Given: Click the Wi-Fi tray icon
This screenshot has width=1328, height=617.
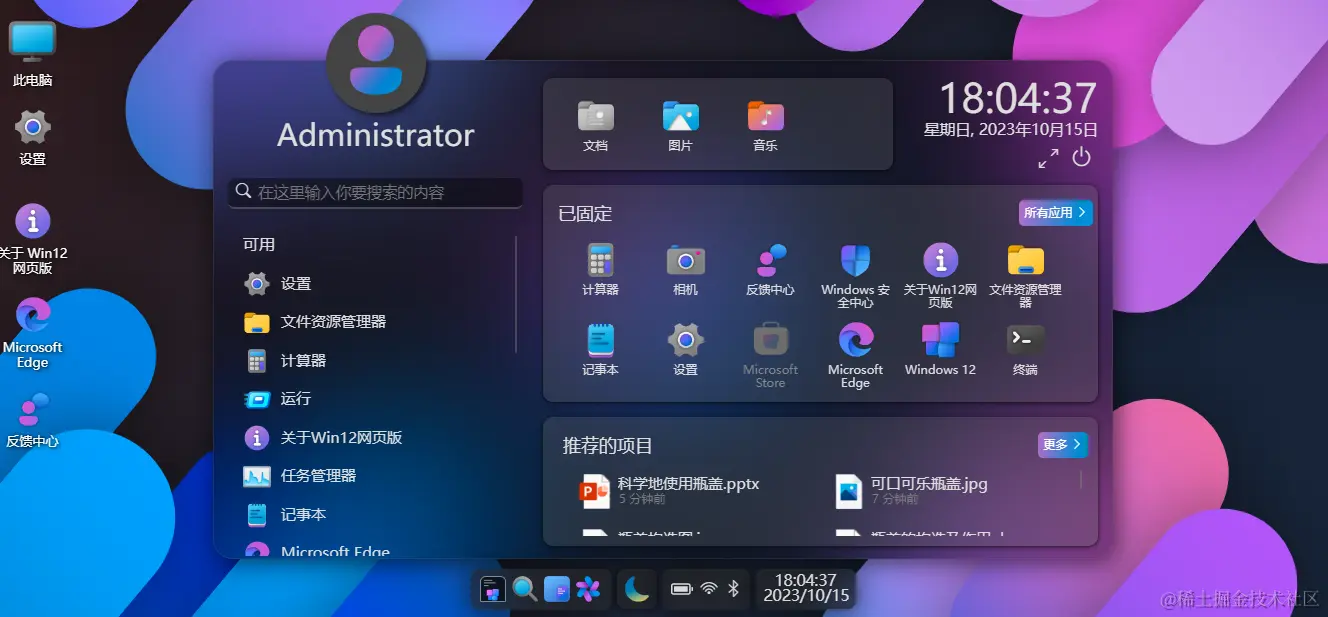Looking at the screenshot, I should pyautogui.click(x=709, y=589).
